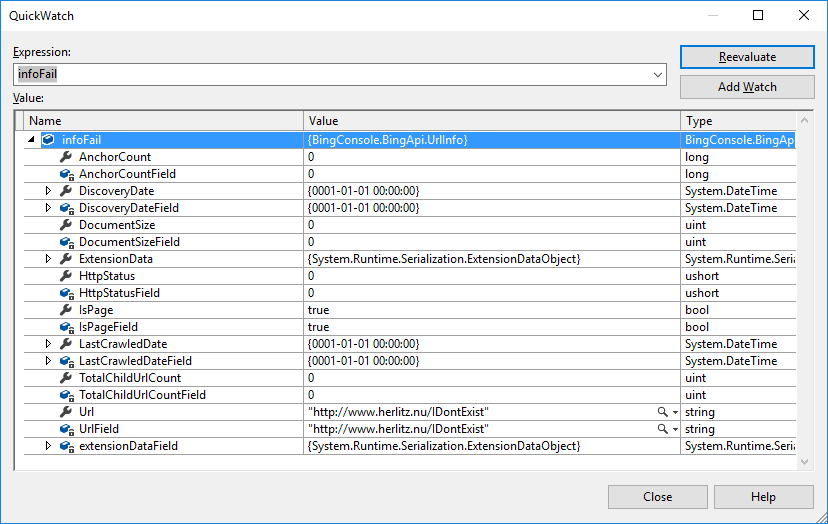Click the Value column header
The width and height of the screenshot is (828, 524).
click(x=491, y=121)
